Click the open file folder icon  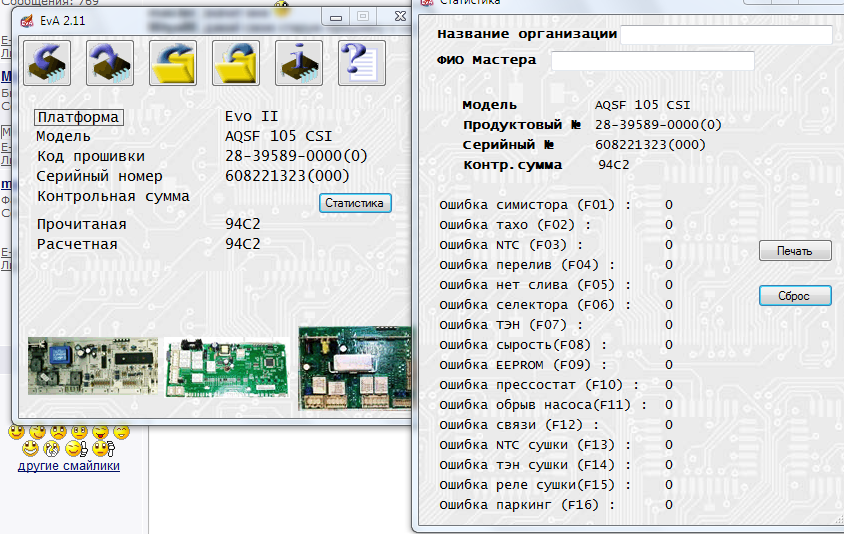click(172, 63)
